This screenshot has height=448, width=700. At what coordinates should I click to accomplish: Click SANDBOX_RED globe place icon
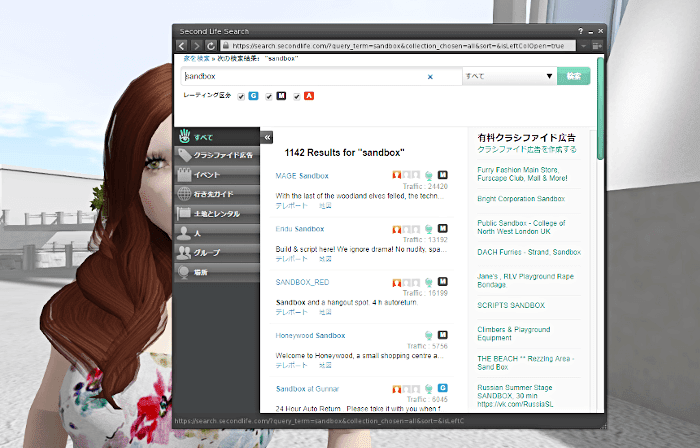(429, 282)
